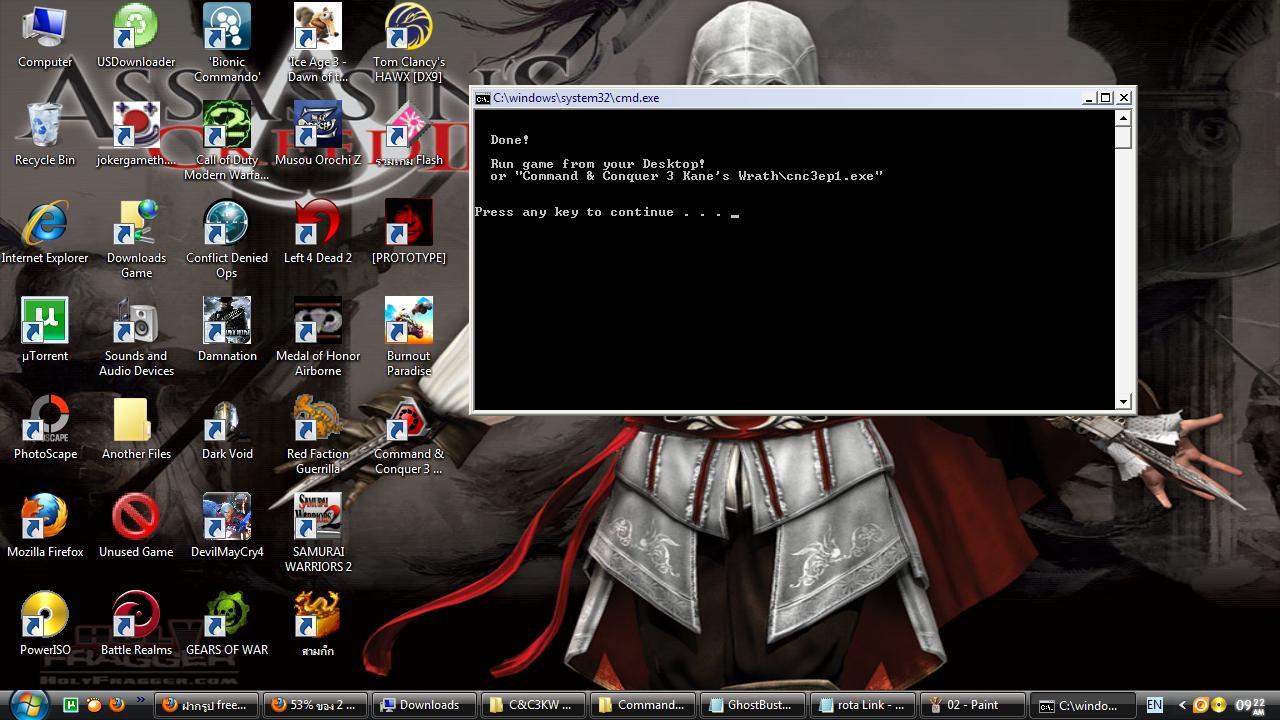Switch to the GhostBust... taskbar button
The image size is (1280, 720).
(752, 705)
